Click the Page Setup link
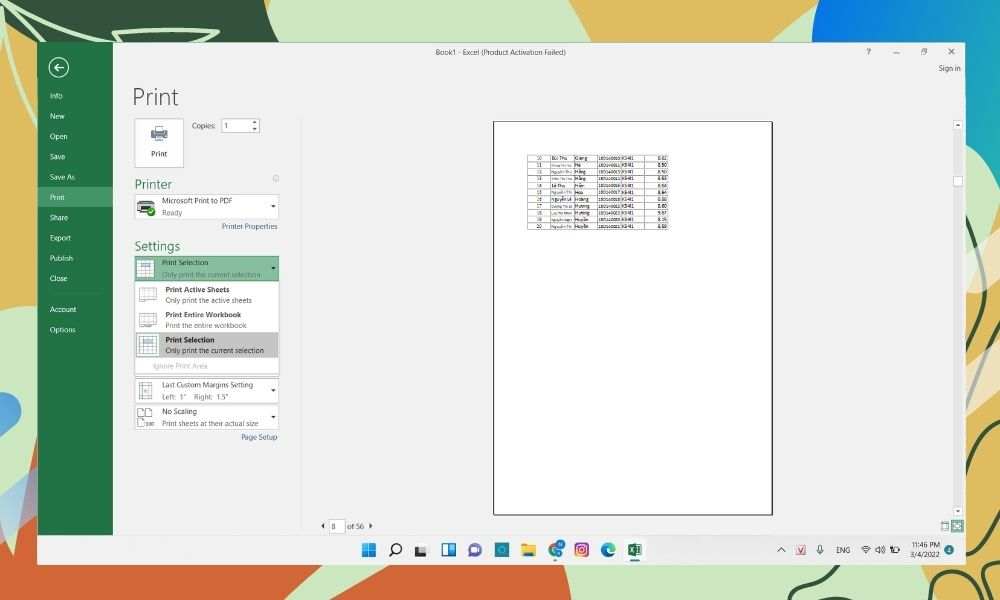1000x600 pixels. [x=258, y=438]
